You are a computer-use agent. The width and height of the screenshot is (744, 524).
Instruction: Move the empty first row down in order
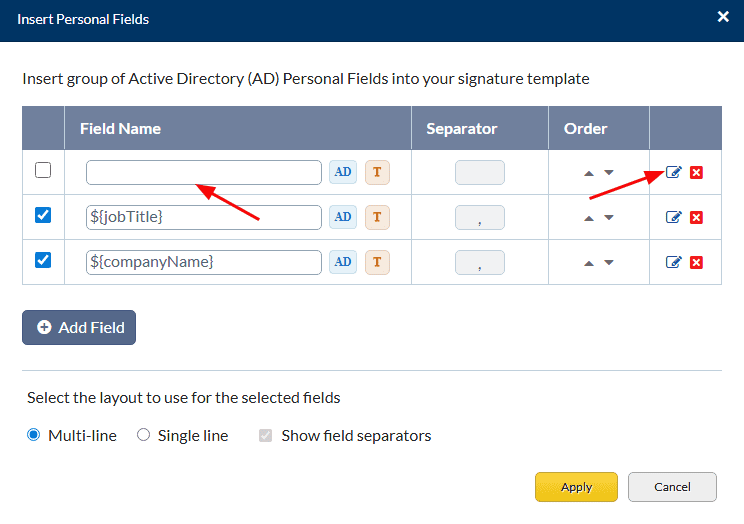(x=608, y=173)
